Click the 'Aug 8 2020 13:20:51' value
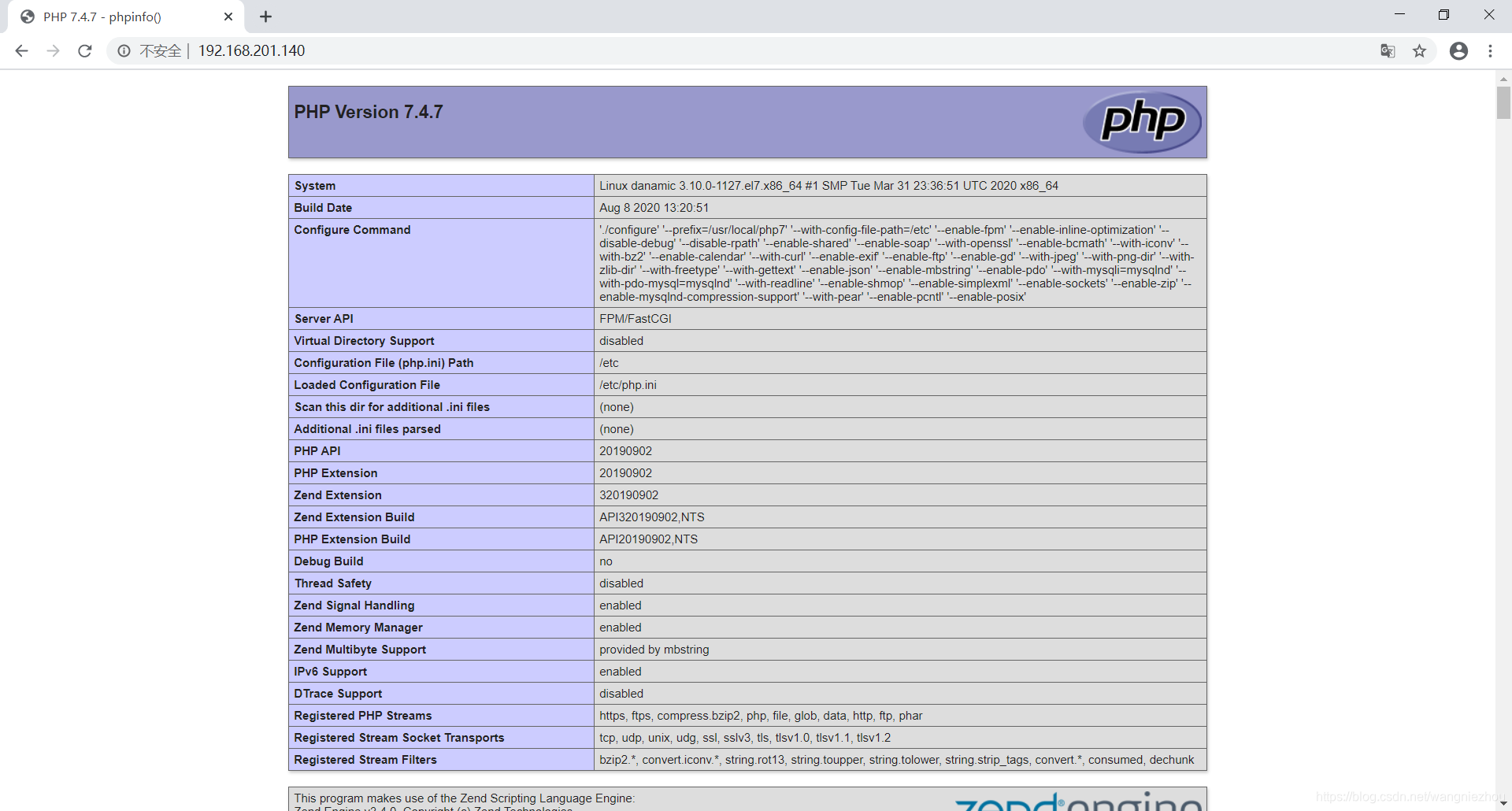This screenshot has width=1512, height=811. (x=654, y=208)
